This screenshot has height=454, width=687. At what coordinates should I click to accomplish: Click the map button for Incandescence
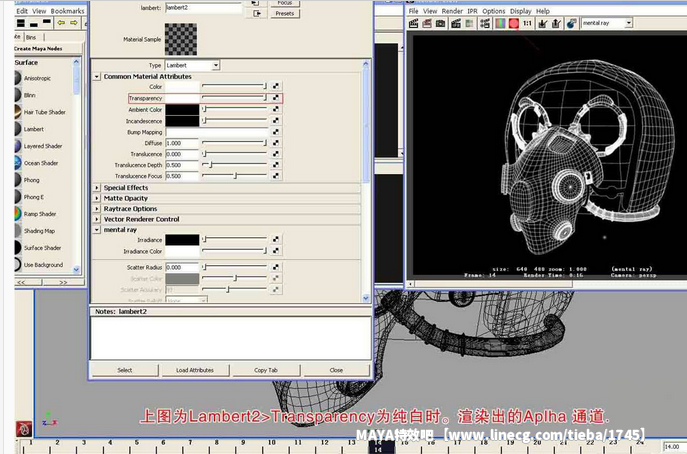click(x=276, y=120)
